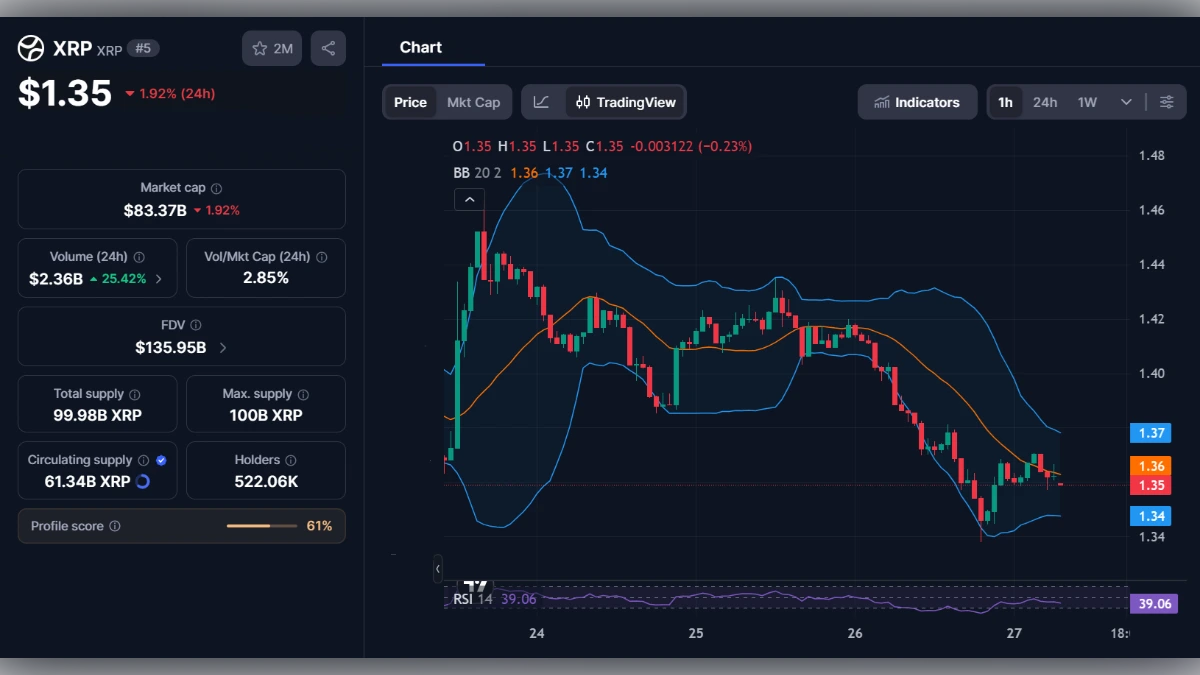Click the verified checkmark beside Circulating supply

pyautogui.click(x=160, y=459)
